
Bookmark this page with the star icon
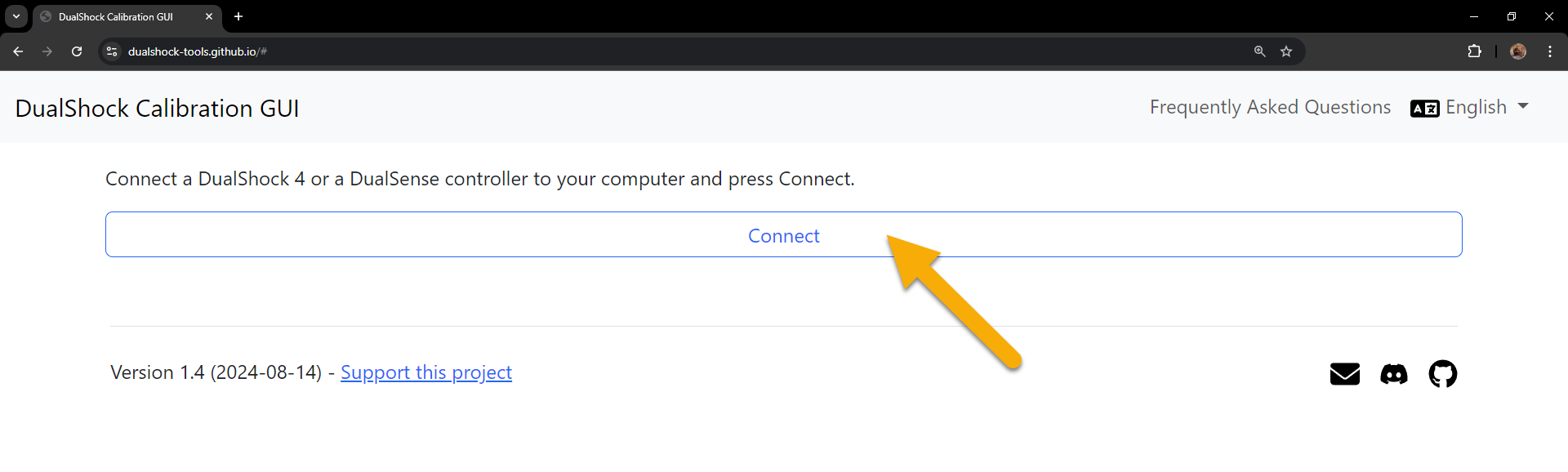(1286, 51)
